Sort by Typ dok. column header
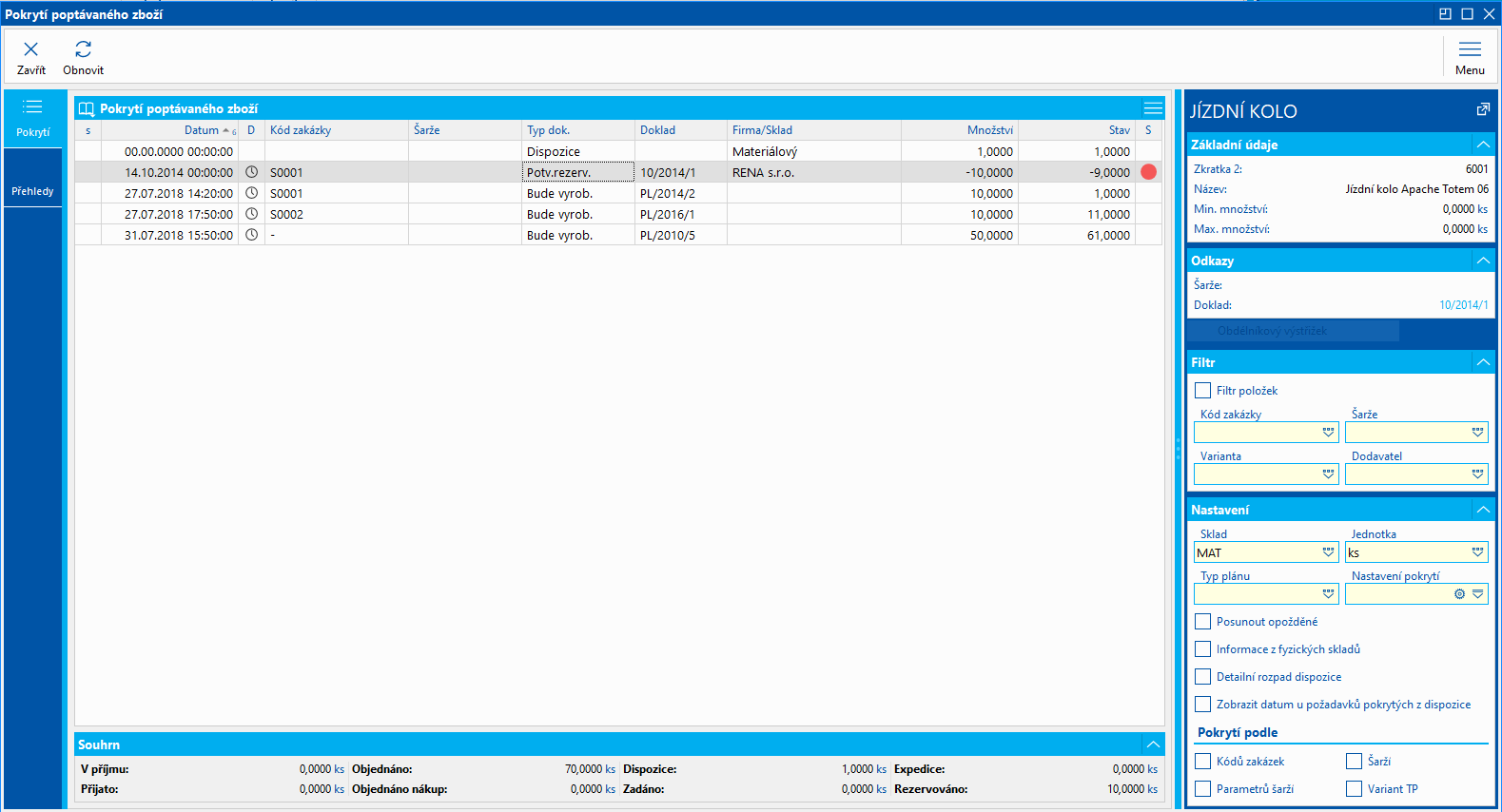This screenshot has height=812, width=1502. tap(578, 130)
